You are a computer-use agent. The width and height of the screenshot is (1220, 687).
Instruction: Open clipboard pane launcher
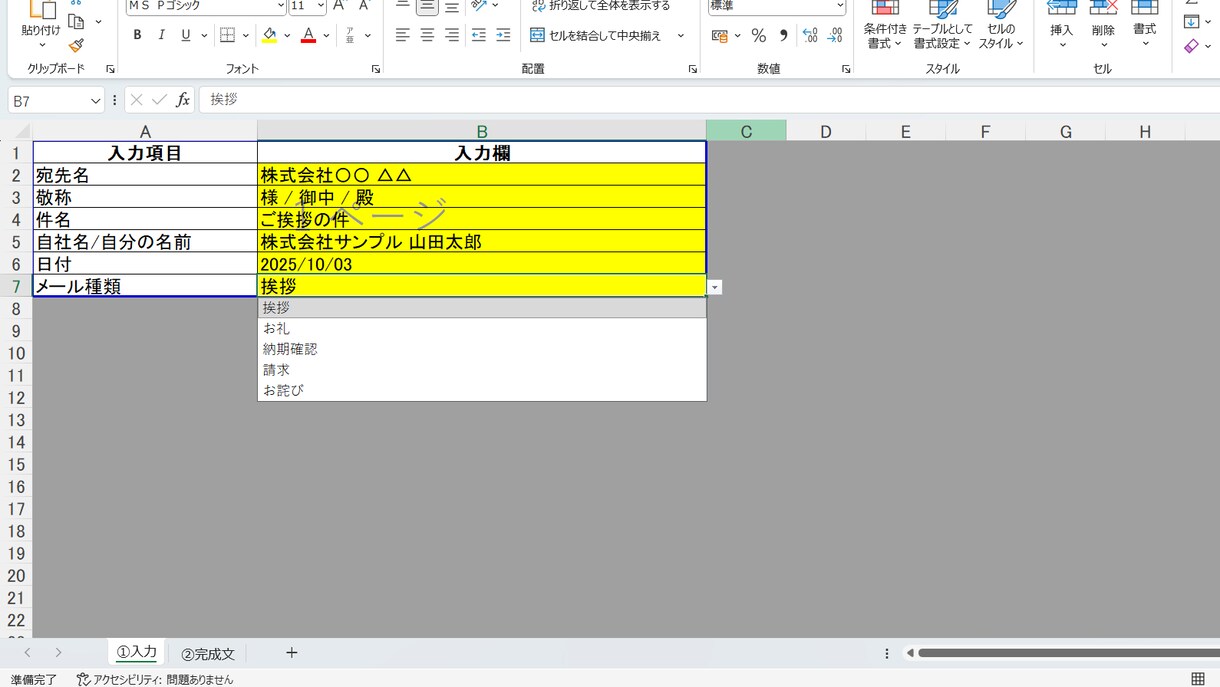point(110,69)
